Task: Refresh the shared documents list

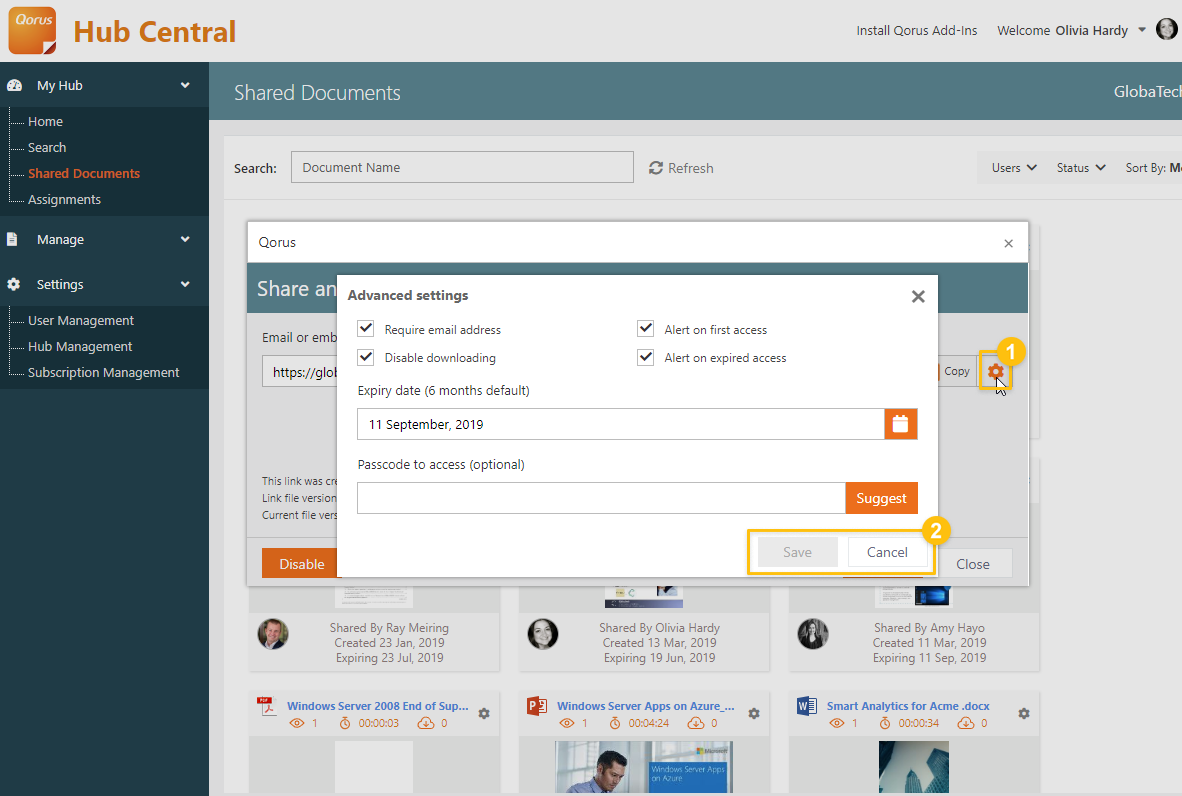Action: tap(681, 168)
